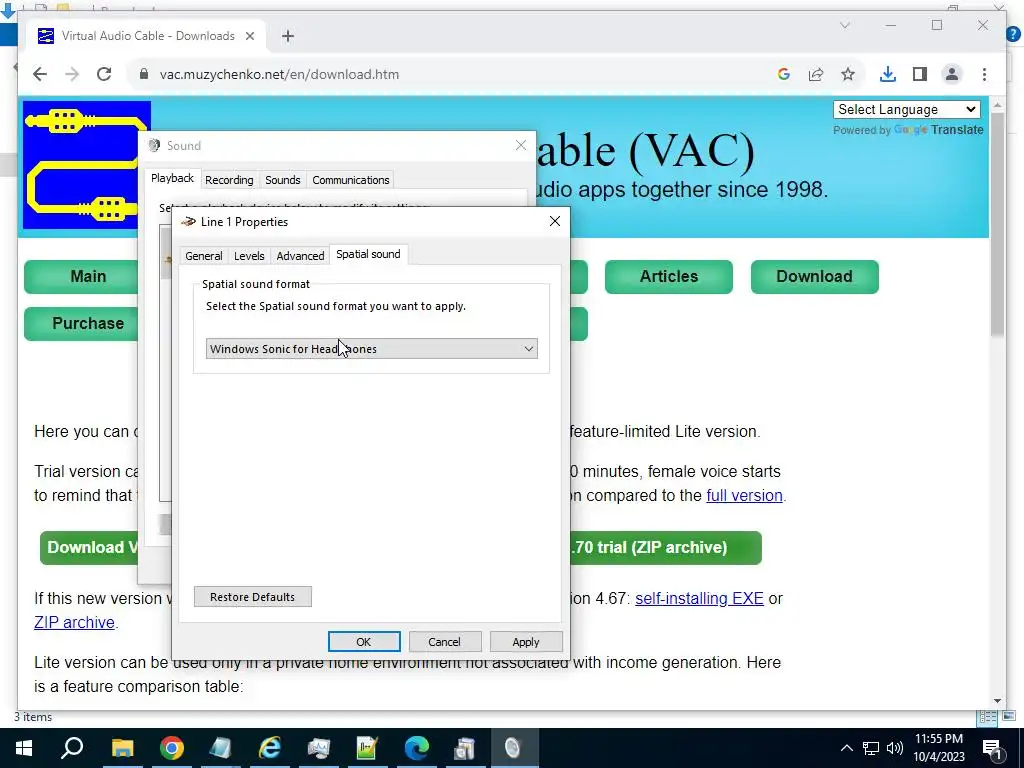Screen dimensions: 1024x768
Task: Bookmark this page with star icon
Action: (848, 74)
